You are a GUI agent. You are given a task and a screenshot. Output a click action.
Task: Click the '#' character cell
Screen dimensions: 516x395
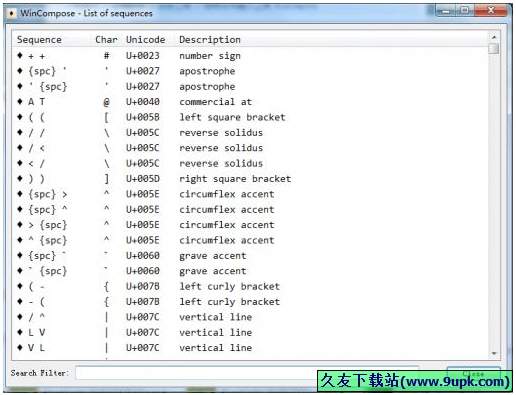tap(106, 56)
